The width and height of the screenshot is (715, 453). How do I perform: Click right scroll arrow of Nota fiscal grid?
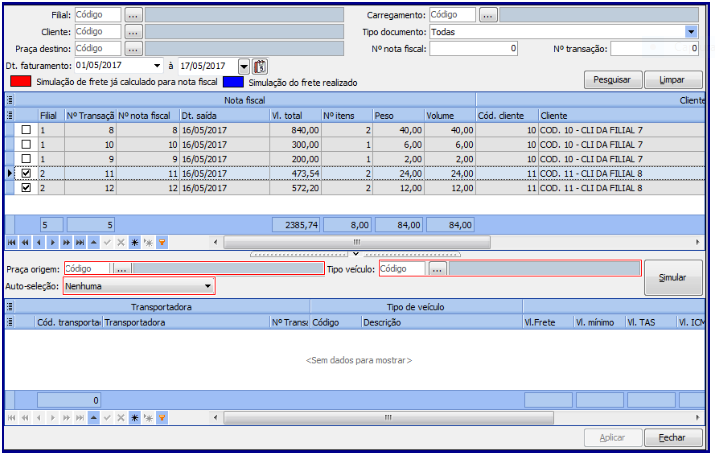point(697,242)
